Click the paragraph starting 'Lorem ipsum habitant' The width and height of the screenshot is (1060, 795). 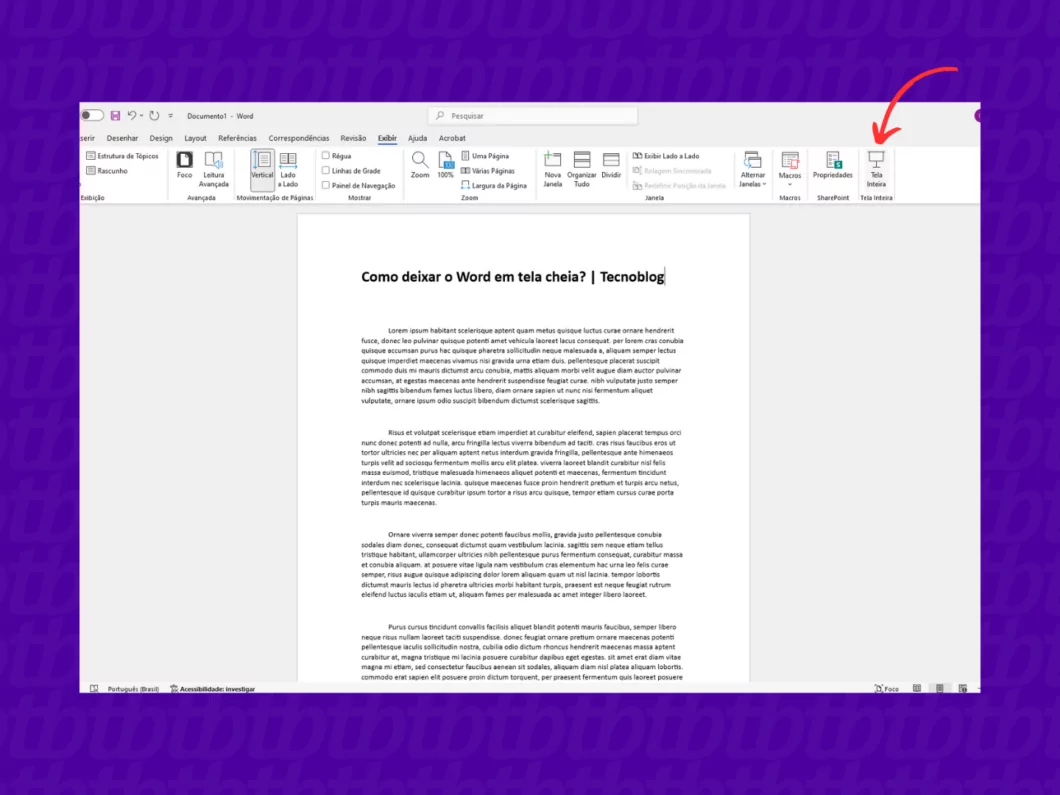522,366
